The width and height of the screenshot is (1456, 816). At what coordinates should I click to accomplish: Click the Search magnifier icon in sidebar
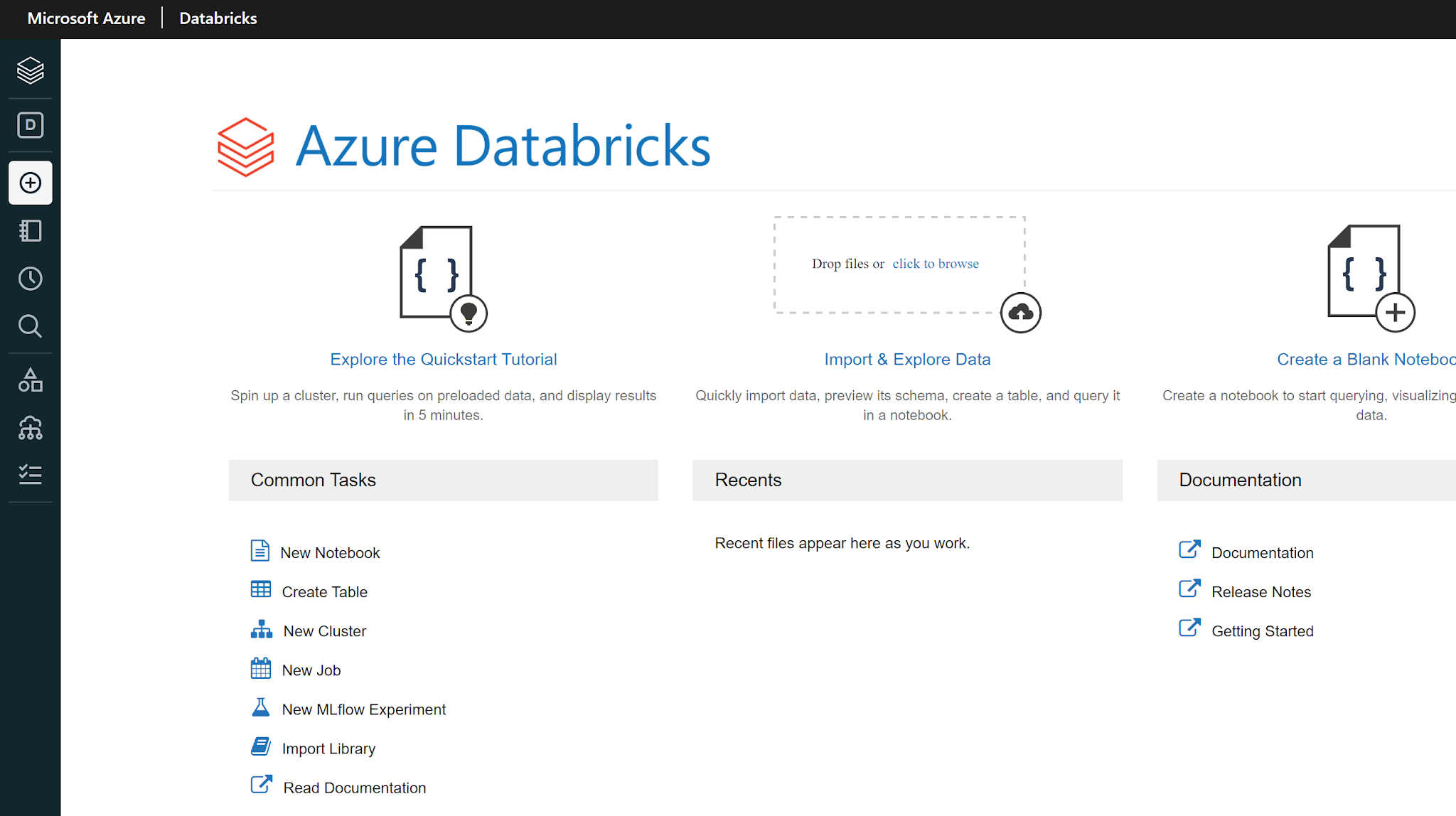pyautogui.click(x=30, y=326)
